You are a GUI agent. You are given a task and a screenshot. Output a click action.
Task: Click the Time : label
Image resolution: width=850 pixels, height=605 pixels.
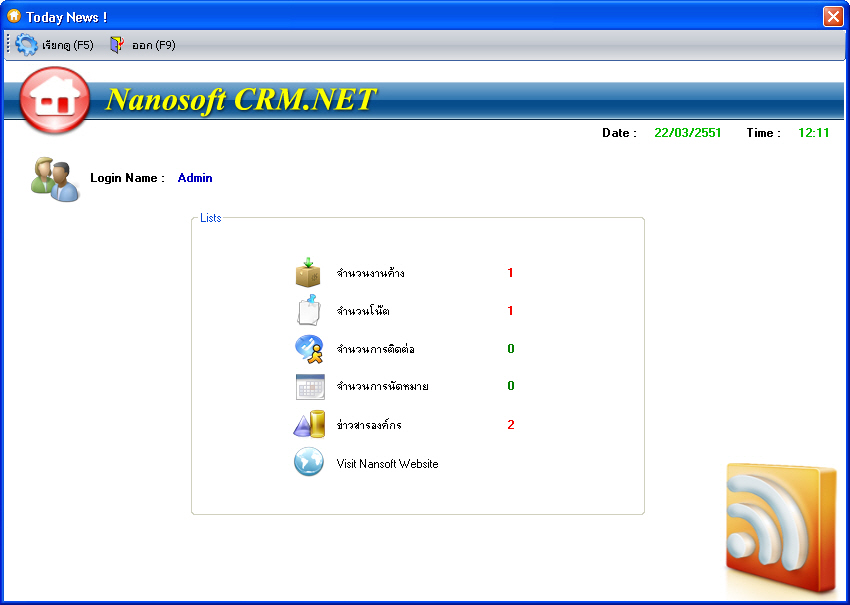763,133
